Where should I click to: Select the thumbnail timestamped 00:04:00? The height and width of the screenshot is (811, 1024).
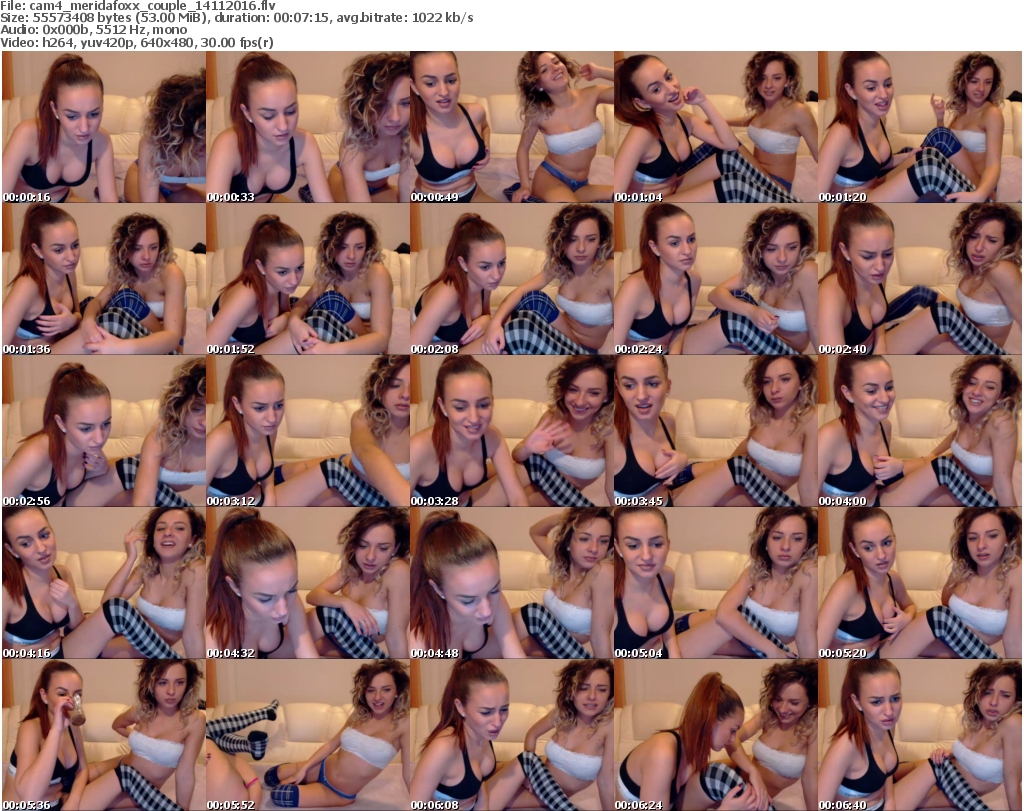pyautogui.click(x=919, y=432)
